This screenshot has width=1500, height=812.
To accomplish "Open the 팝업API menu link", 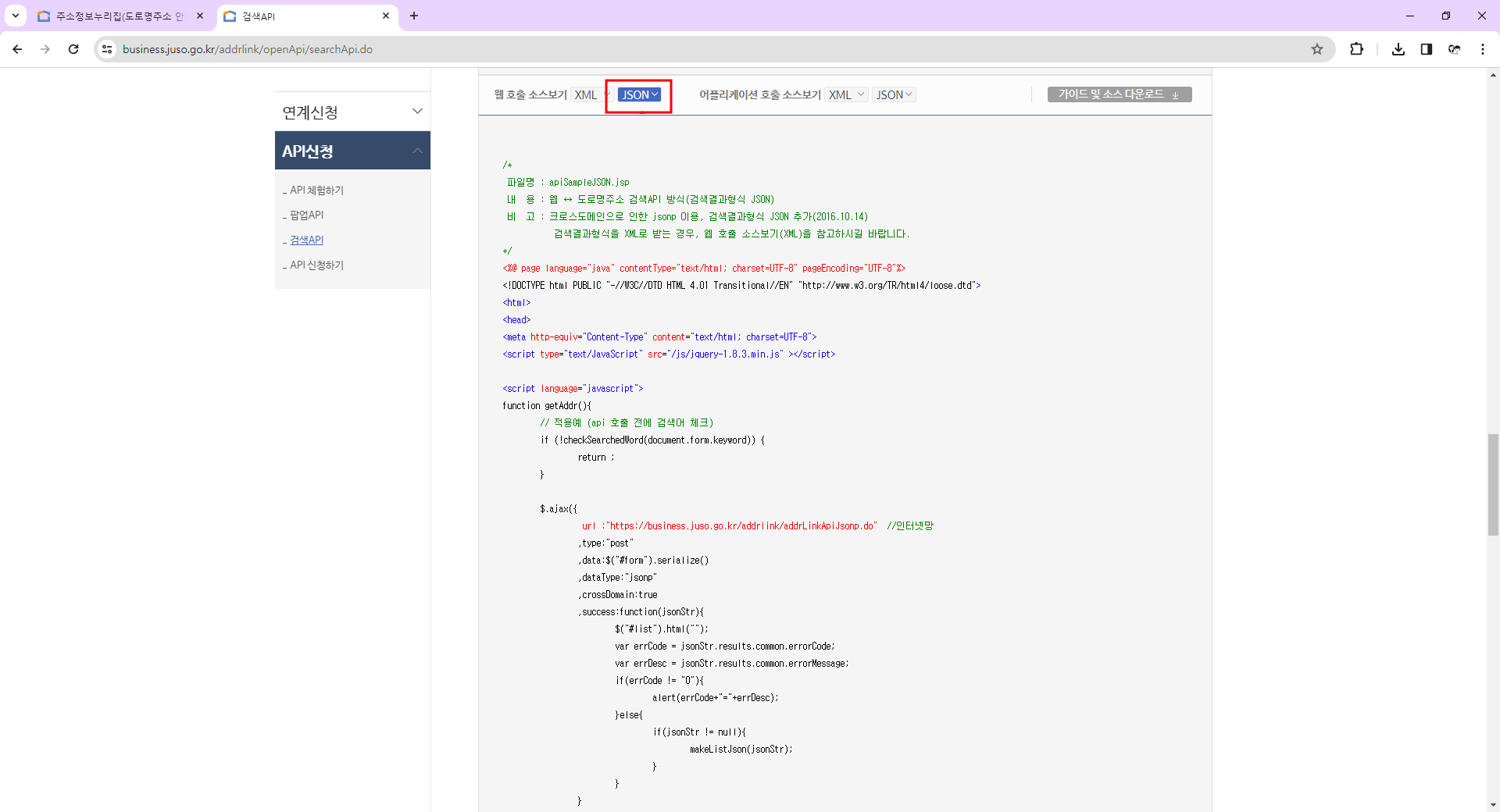I will click(306, 215).
